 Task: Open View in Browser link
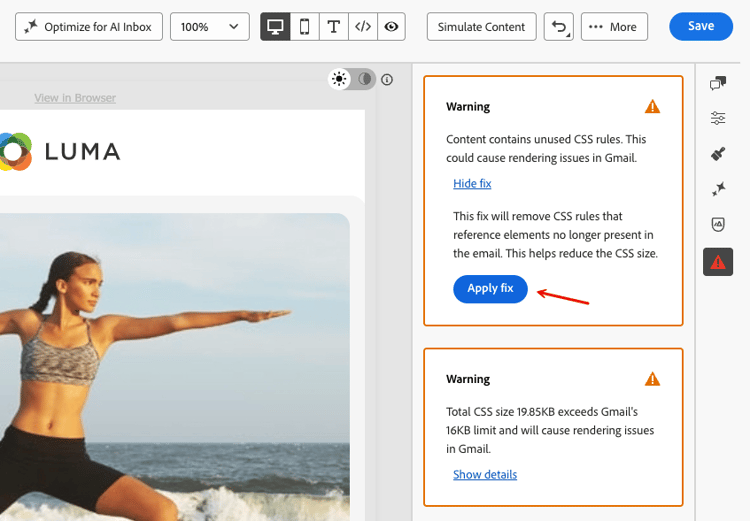point(75,98)
